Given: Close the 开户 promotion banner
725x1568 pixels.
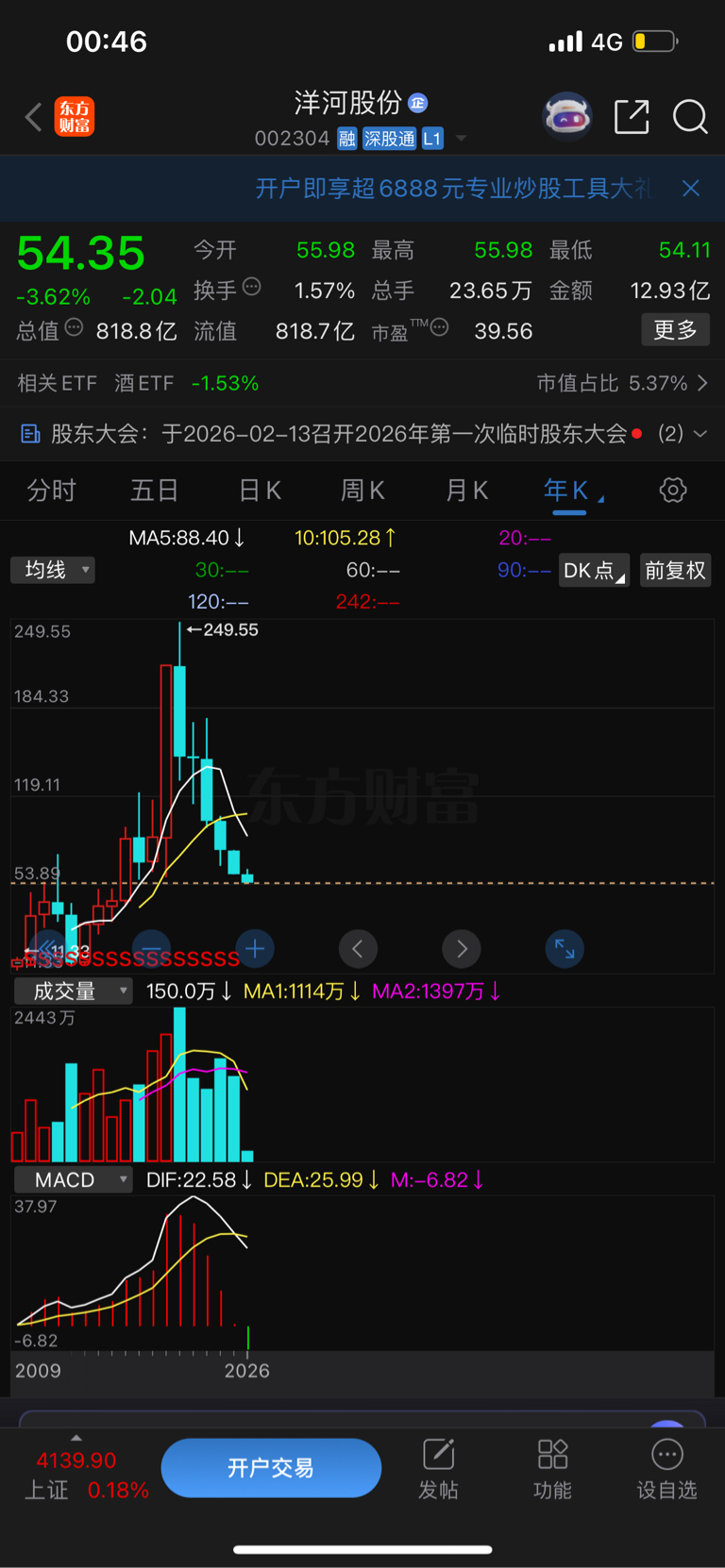Looking at the screenshot, I should [x=691, y=189].
